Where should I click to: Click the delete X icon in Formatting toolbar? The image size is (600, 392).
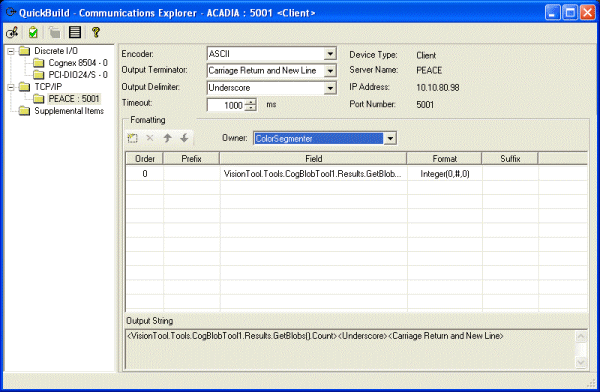coord(150,138)
